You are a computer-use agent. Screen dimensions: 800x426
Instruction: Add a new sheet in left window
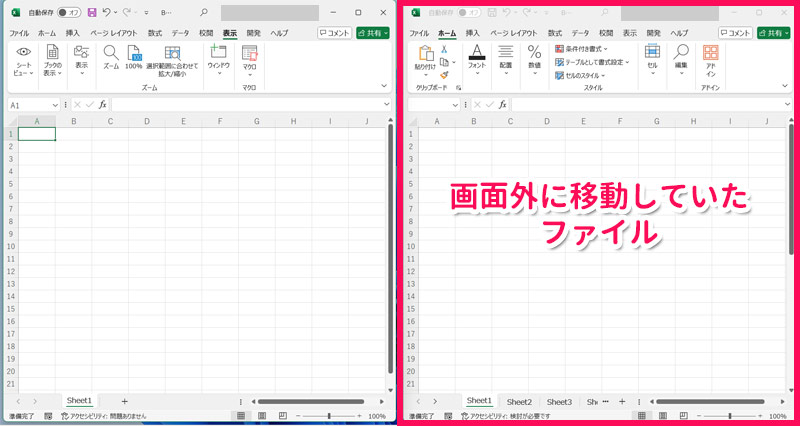click(x=124, y=402)
